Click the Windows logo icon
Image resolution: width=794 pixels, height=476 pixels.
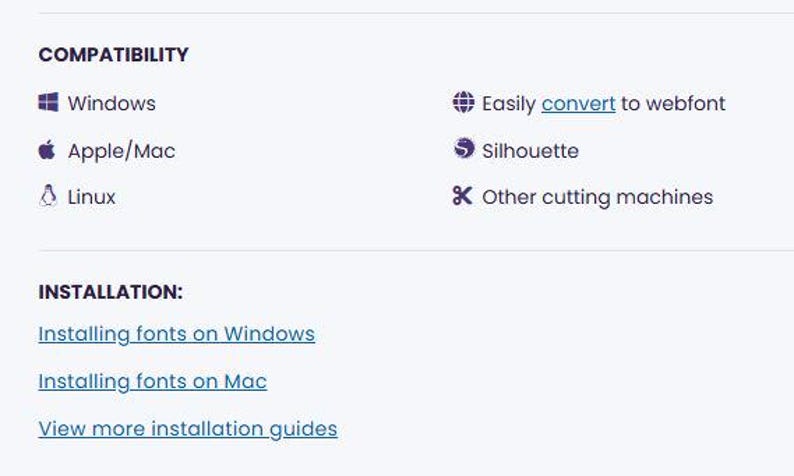pyautogui.click(x=48, y=102)
